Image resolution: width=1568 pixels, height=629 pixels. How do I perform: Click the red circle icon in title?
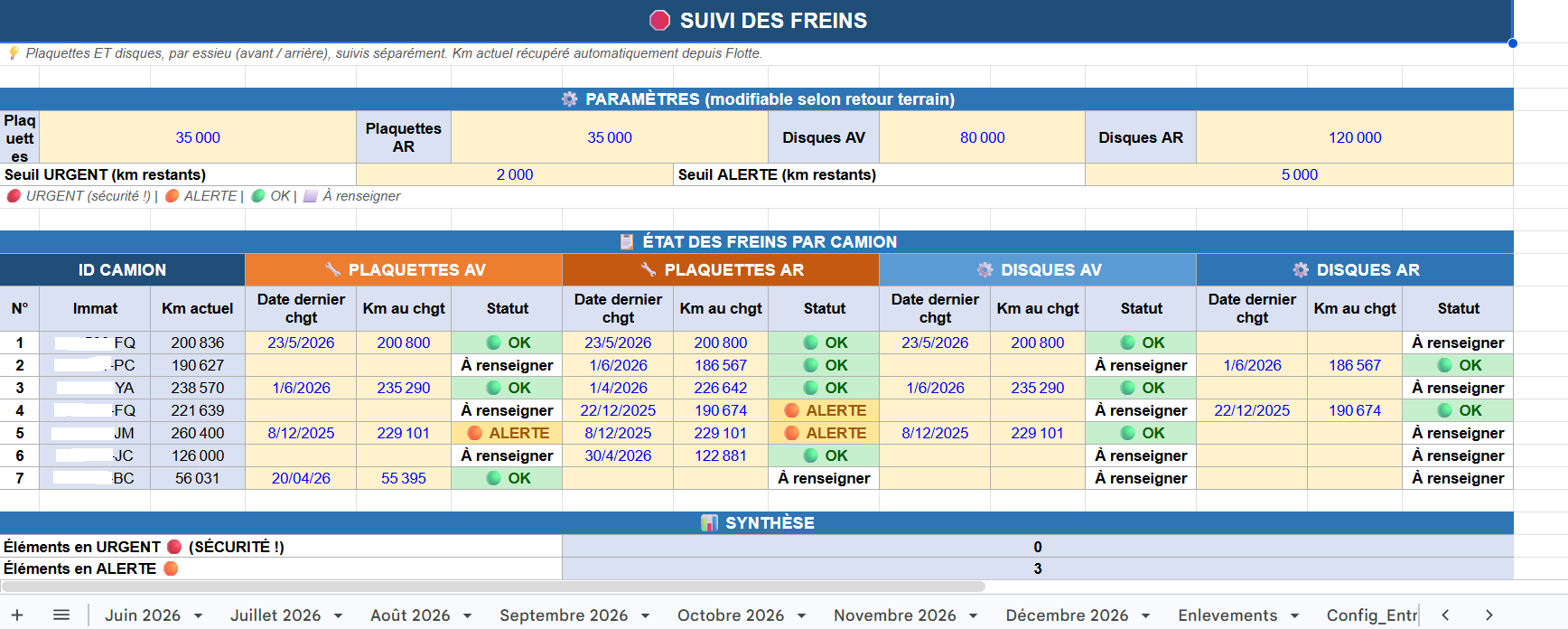660,21
